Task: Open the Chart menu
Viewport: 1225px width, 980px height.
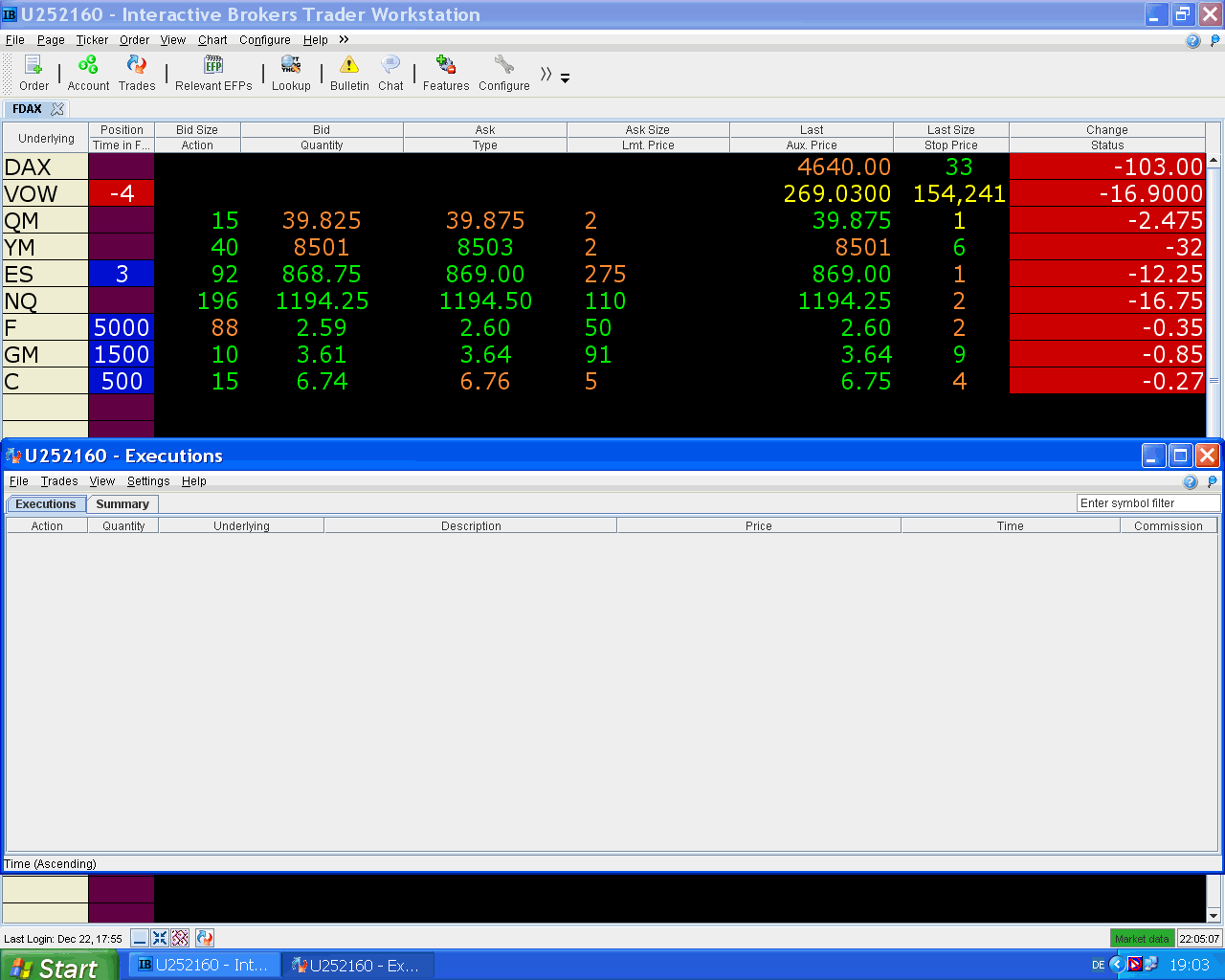Action: pos(212,40)
